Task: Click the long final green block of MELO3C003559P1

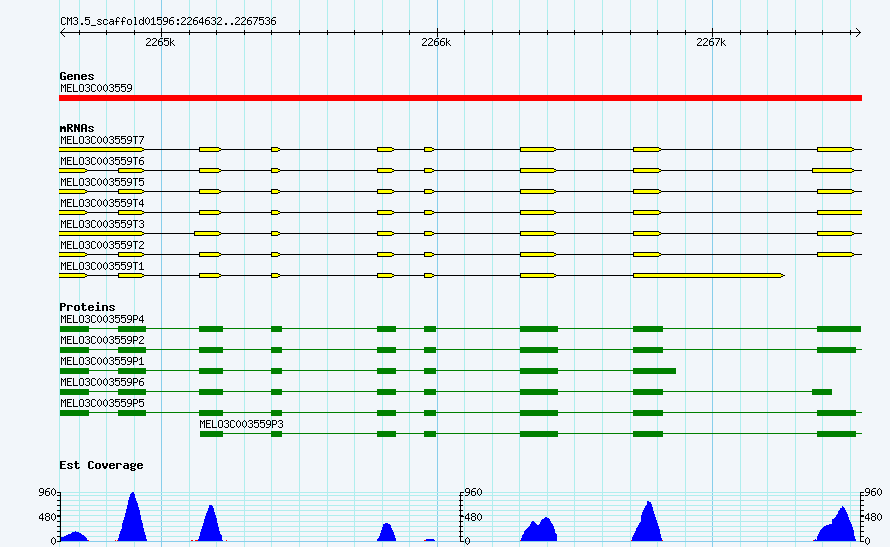Action: pos(654,371)
